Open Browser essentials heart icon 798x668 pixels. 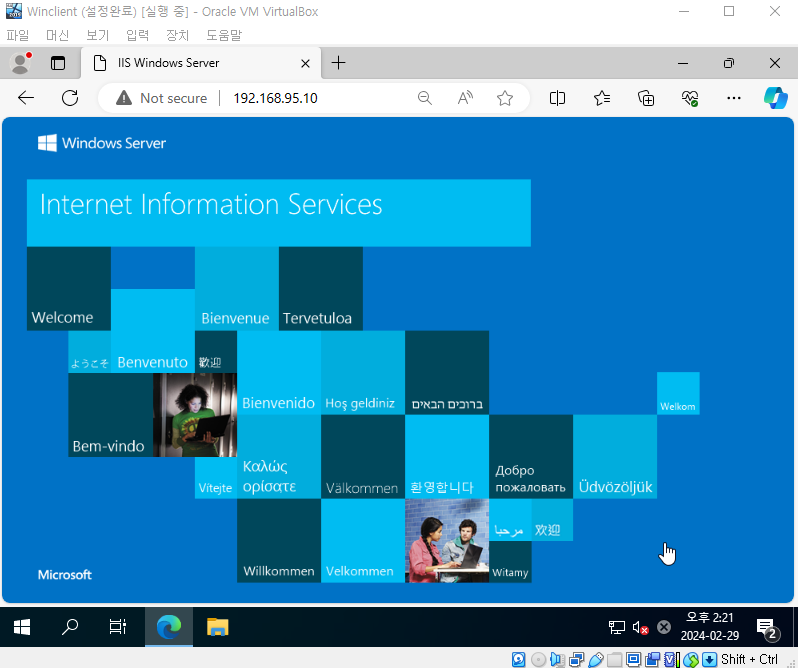(690, 98)
